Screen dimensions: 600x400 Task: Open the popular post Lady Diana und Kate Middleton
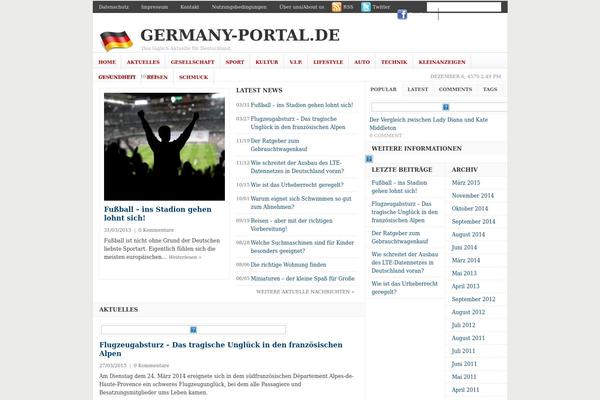(429, 124)
